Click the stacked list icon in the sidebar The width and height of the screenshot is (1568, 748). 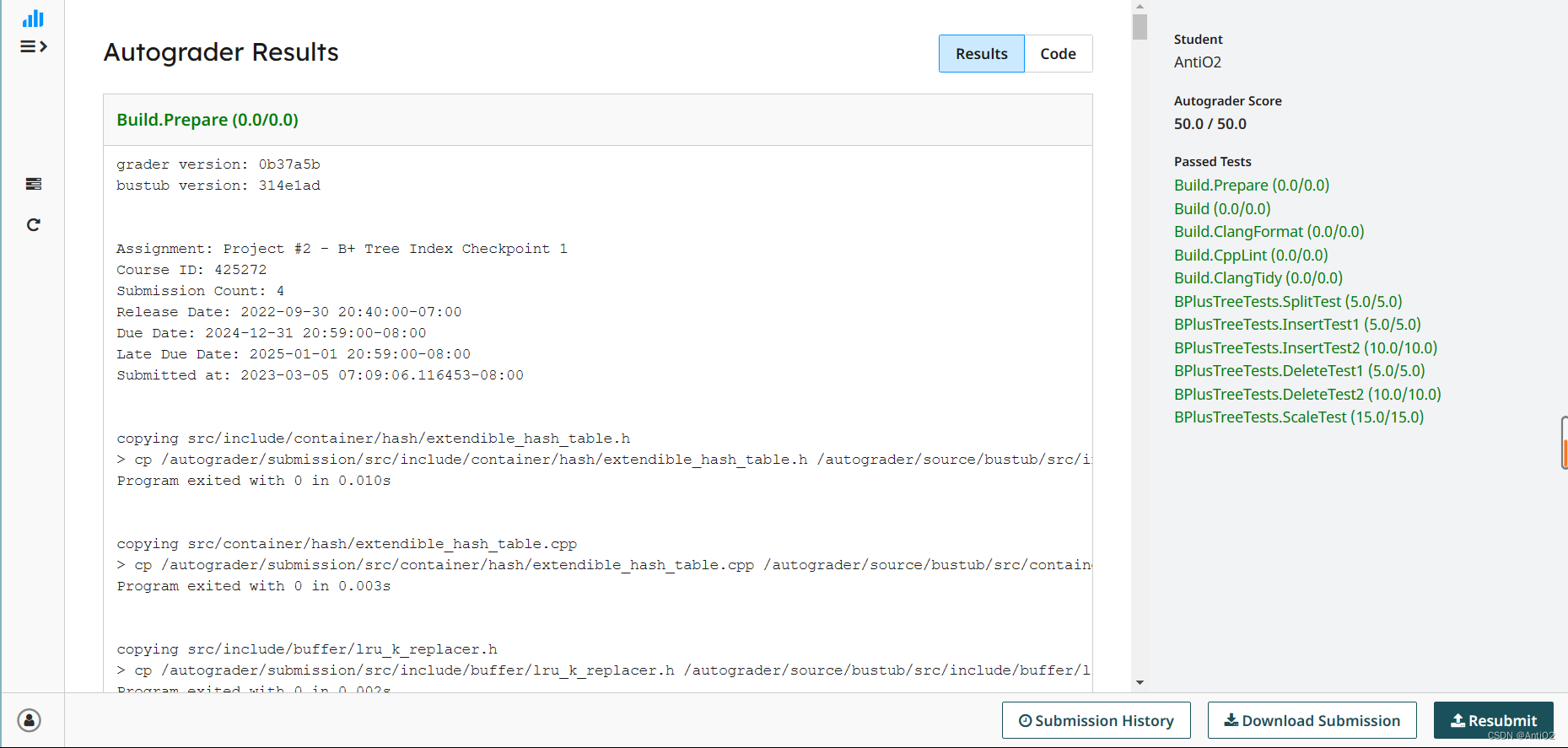click(x=33, y=184)
